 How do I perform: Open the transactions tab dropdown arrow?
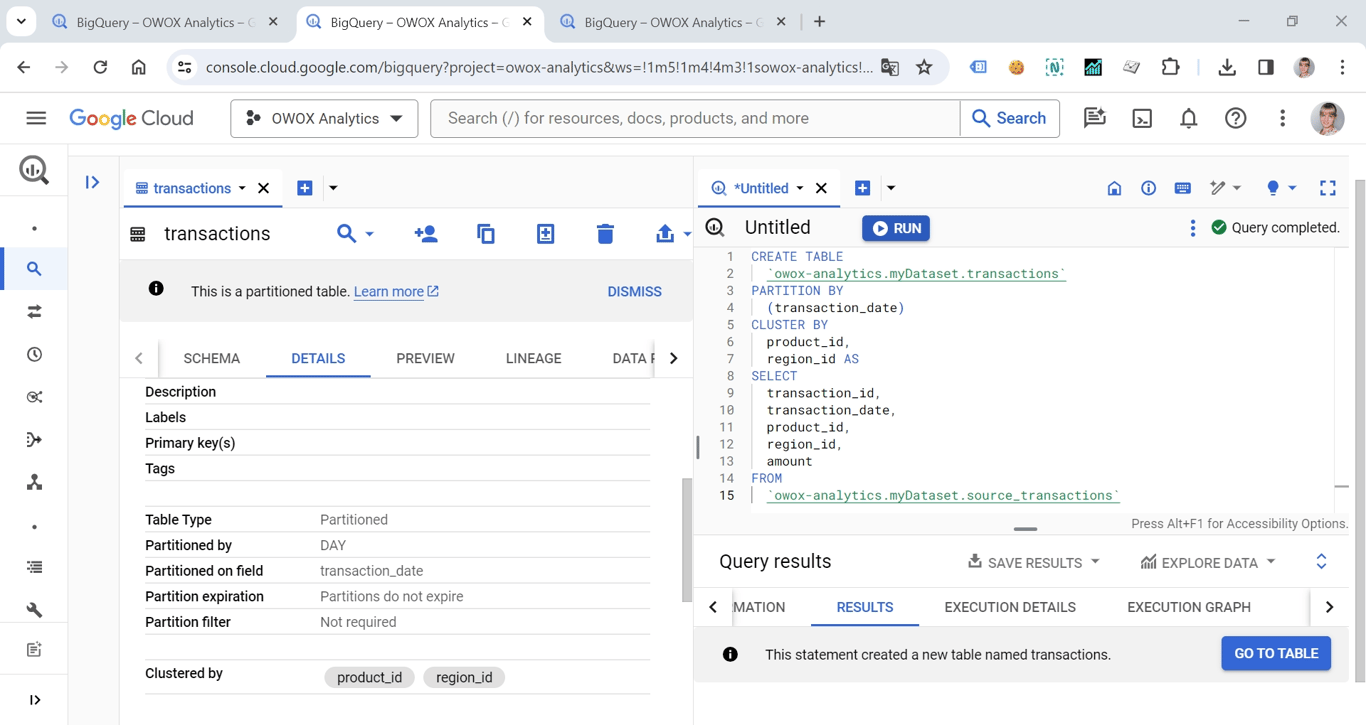[242, 188]
